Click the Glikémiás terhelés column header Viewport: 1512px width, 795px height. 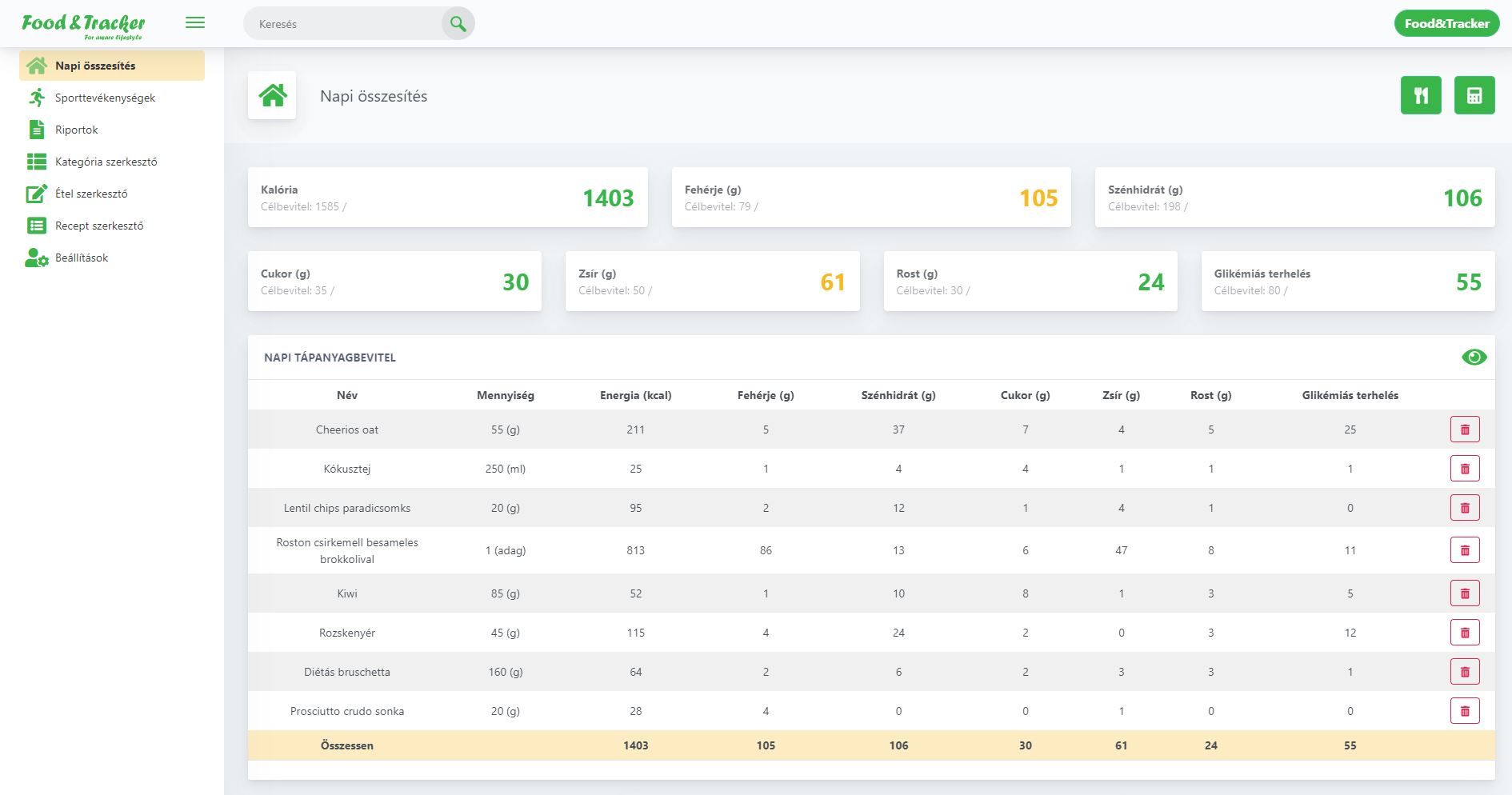point(1350,395)
